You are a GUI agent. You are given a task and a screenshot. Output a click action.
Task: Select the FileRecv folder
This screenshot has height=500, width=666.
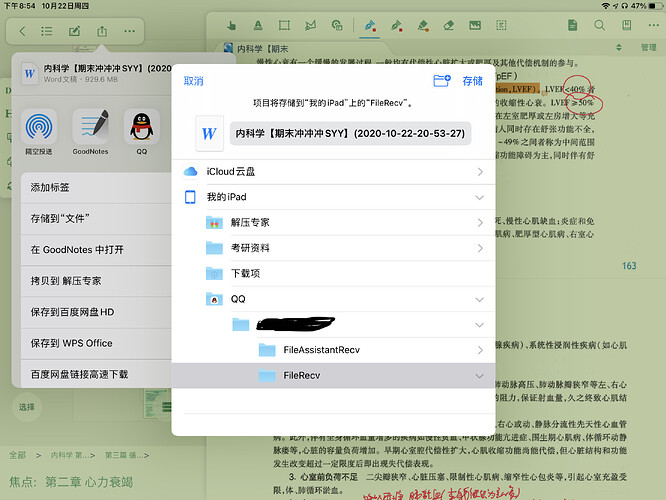click(x=333, y=376)
